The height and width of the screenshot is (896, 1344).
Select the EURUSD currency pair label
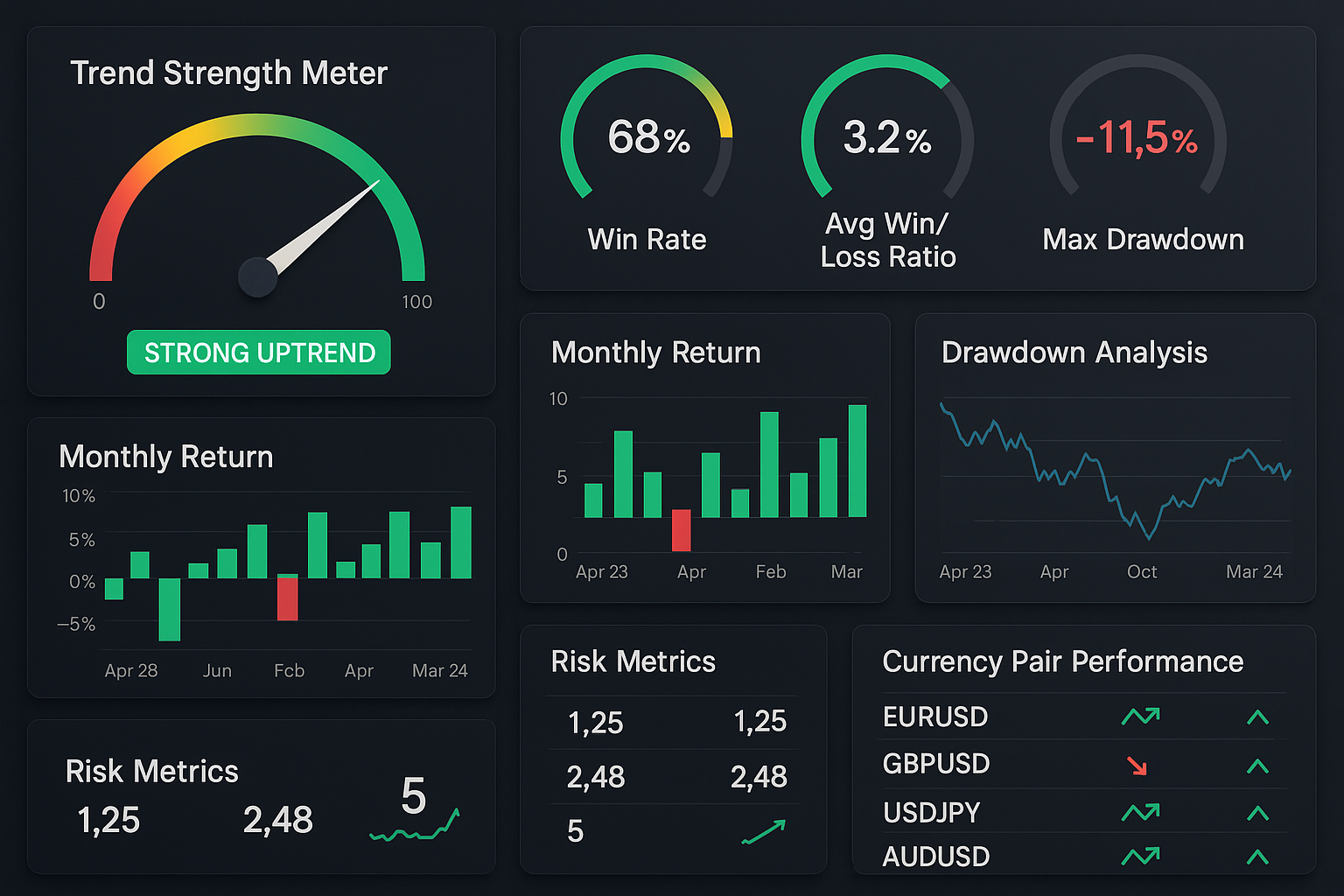pyautogui.click(x=935, y=717)
